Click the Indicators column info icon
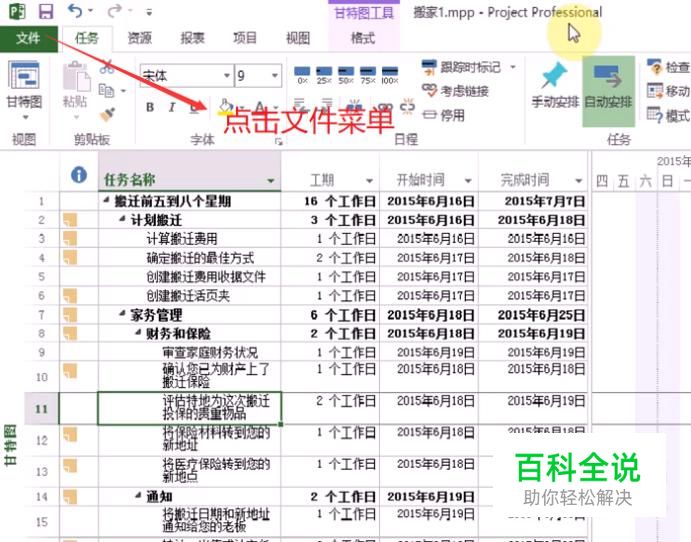This screenshot has height=542, width=691. 79,175
